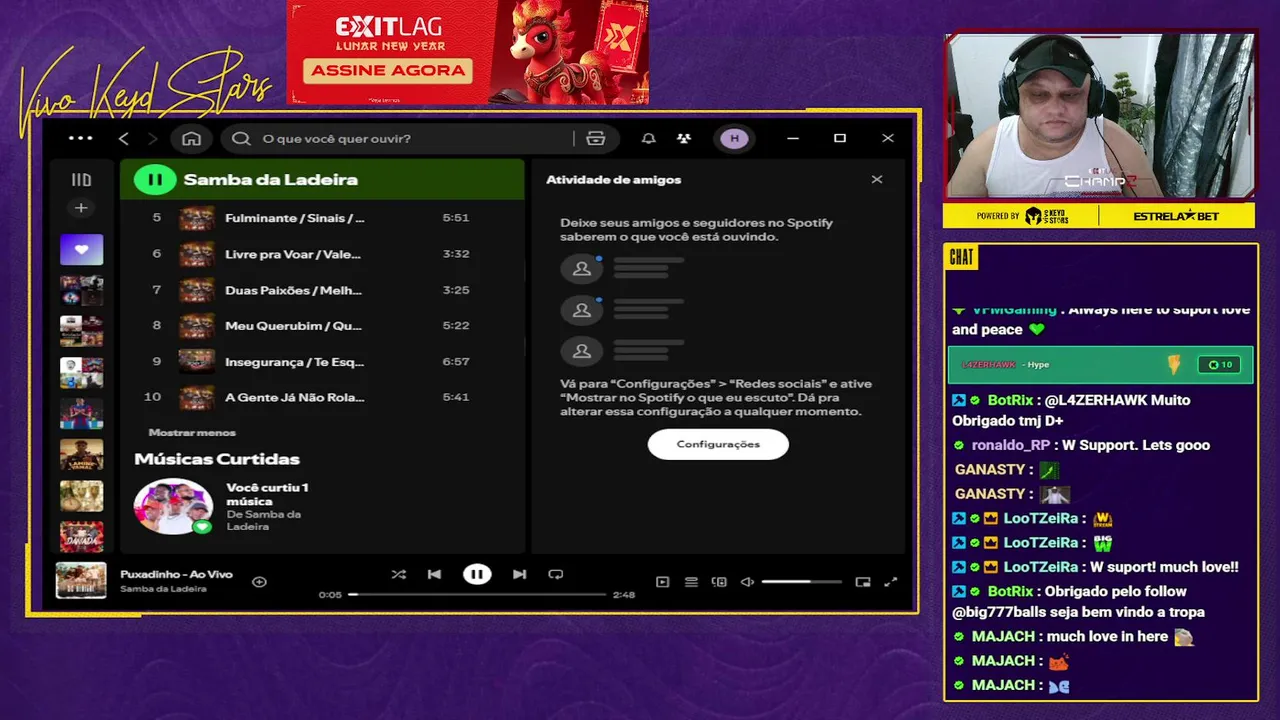Go forward with the right arrow
Screen dimensions: 1280x720
(x=153, y=138)
